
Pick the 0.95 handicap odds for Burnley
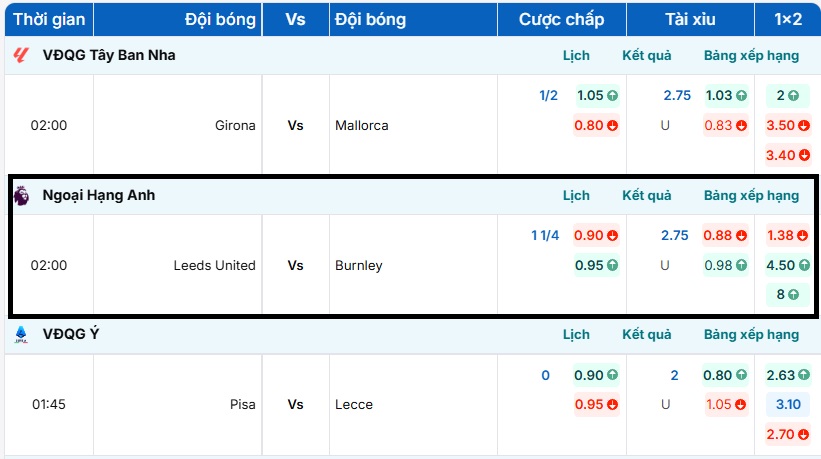(589, 265)
